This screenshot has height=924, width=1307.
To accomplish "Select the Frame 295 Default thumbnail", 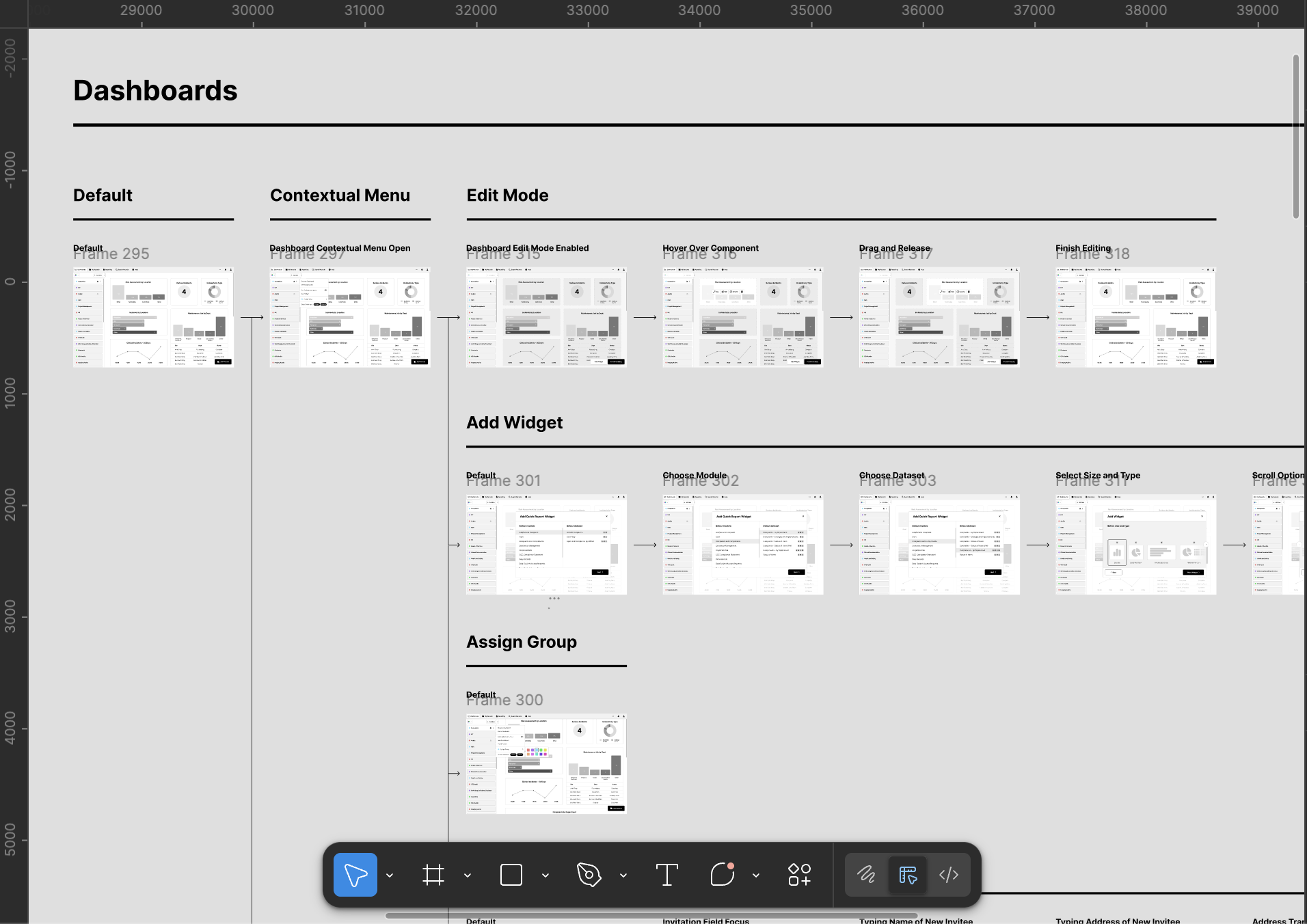I will pos(153,317).
